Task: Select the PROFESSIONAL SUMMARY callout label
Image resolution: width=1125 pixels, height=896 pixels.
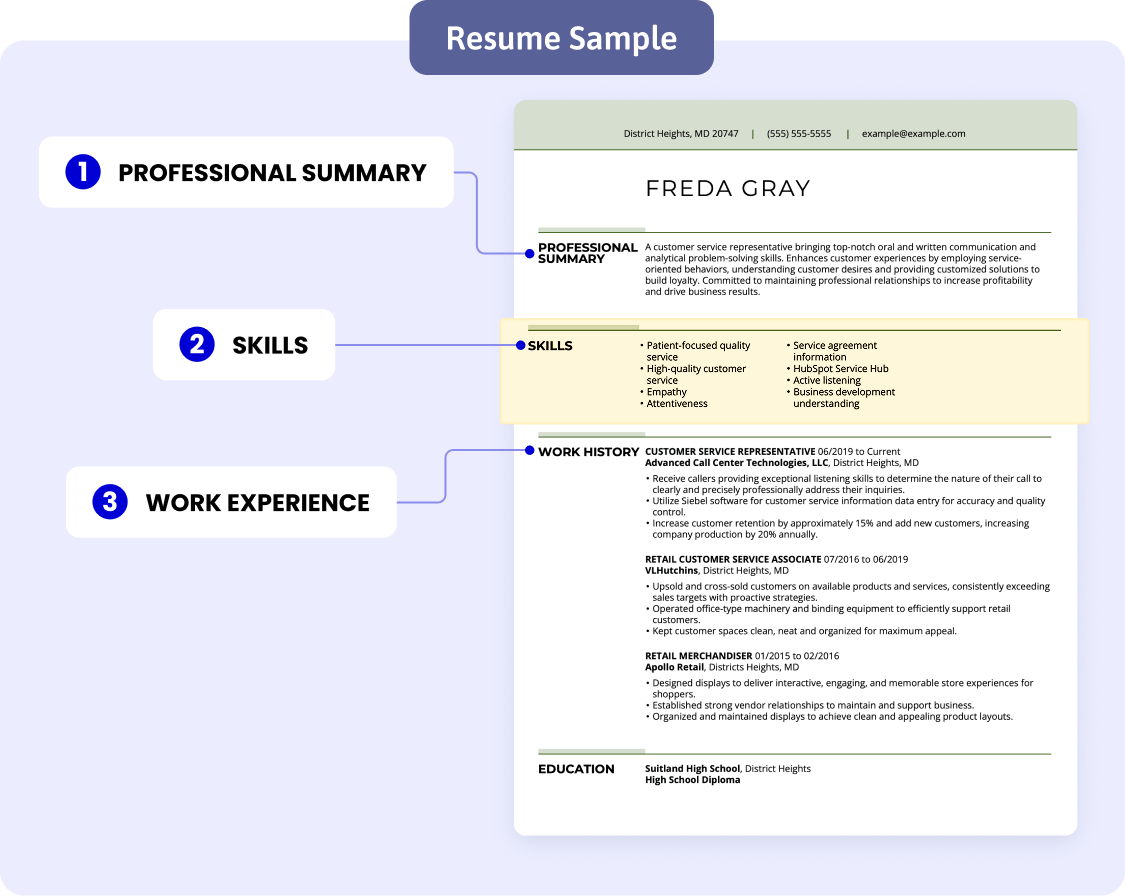Action: coord(271,172)
